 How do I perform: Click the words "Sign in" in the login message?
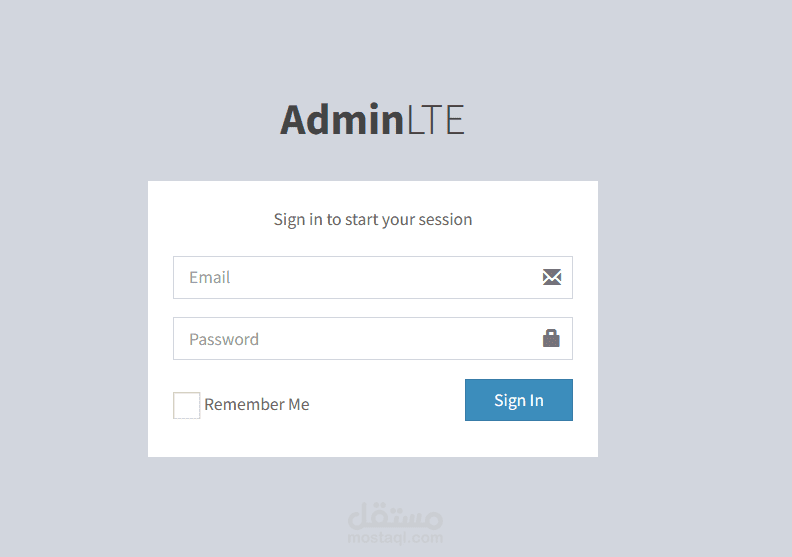click(x=298, y=219)
